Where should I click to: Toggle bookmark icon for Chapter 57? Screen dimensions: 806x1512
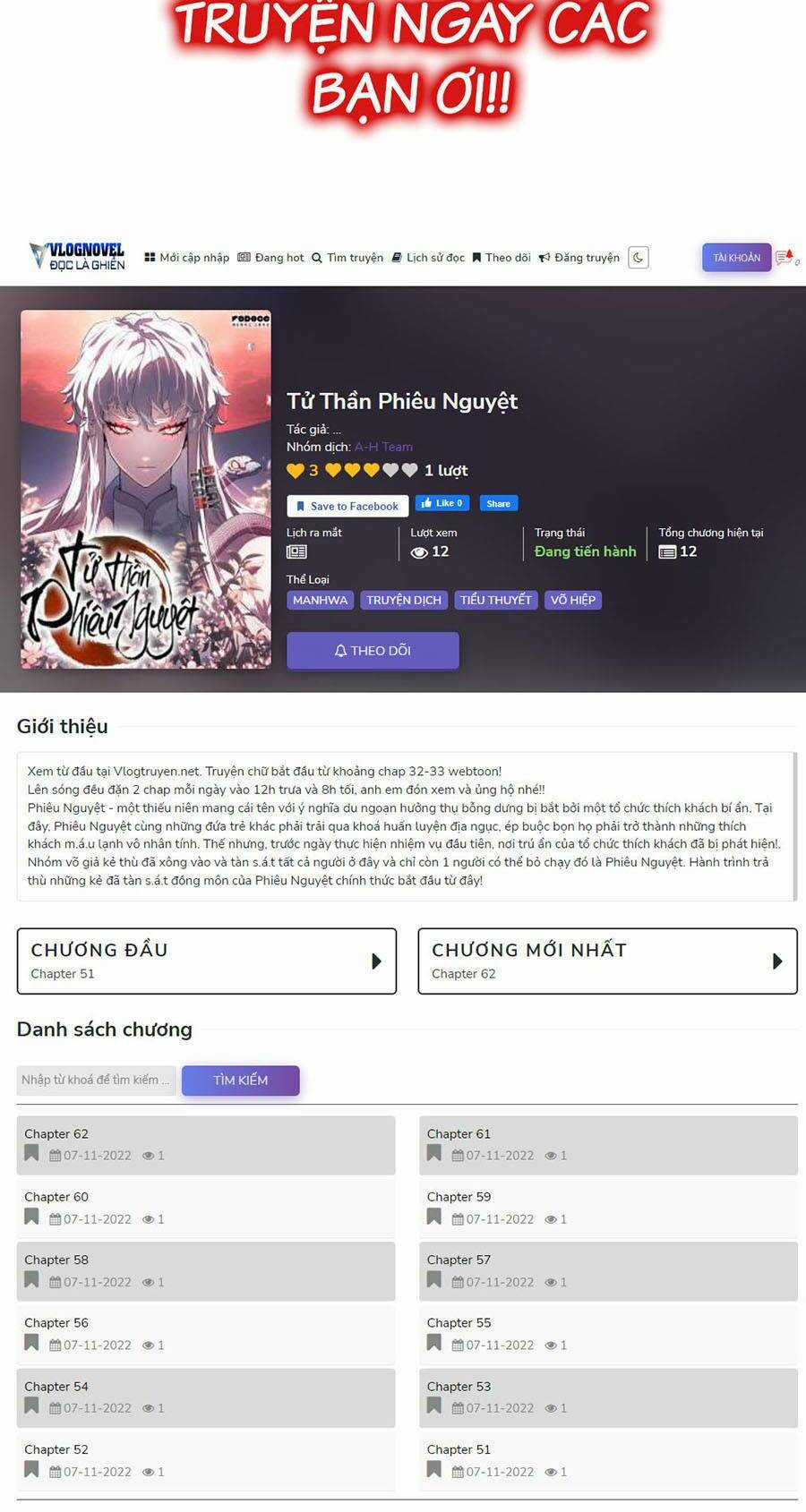[434, 1279]
